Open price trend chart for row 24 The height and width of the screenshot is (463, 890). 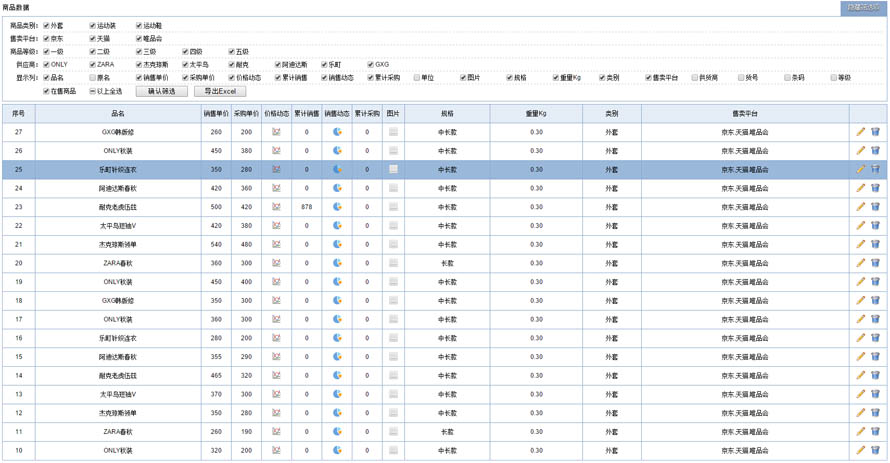(277, 188)
